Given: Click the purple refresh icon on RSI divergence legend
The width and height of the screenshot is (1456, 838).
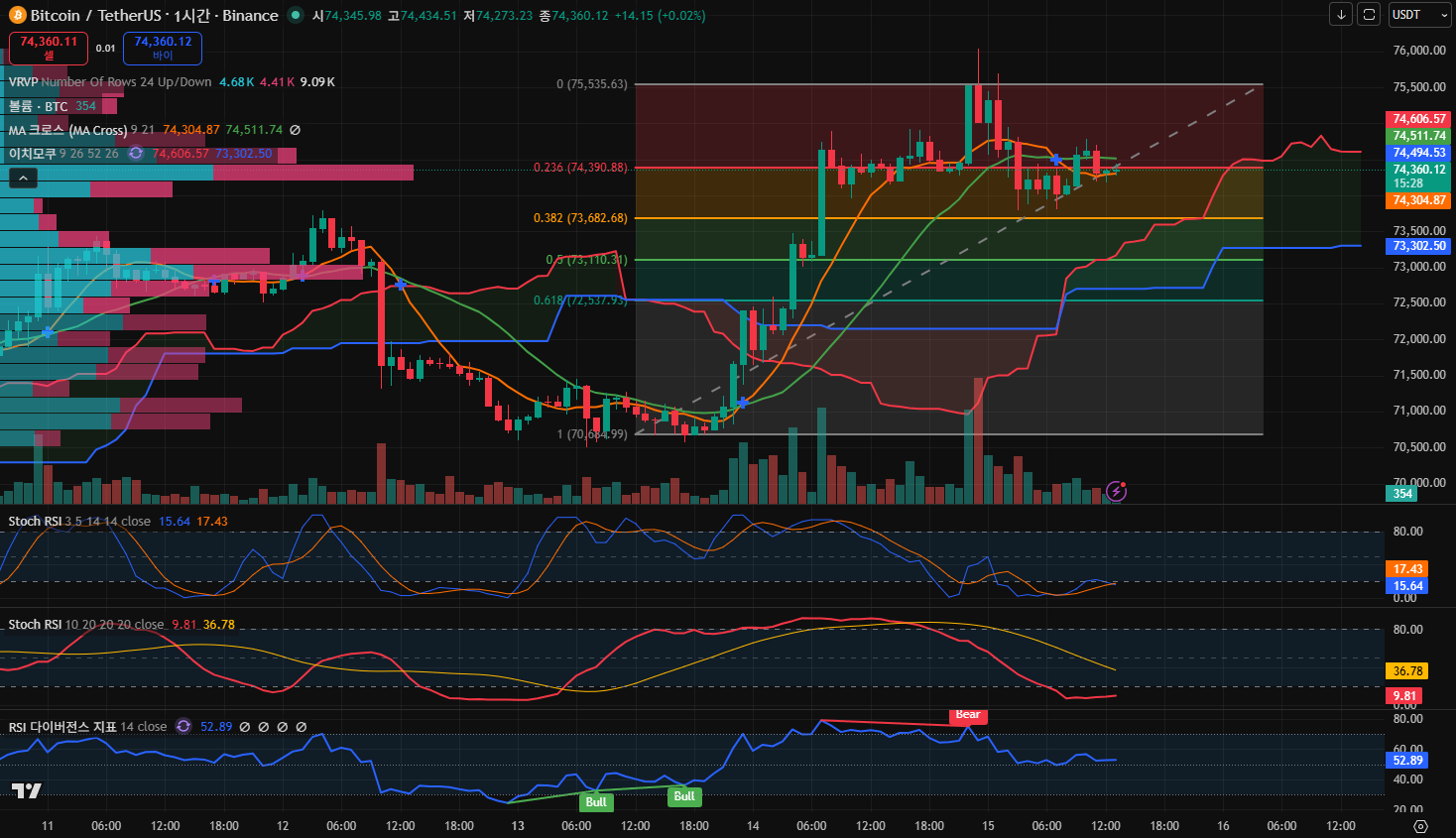Looking at the screenshot, I should 183,727.
